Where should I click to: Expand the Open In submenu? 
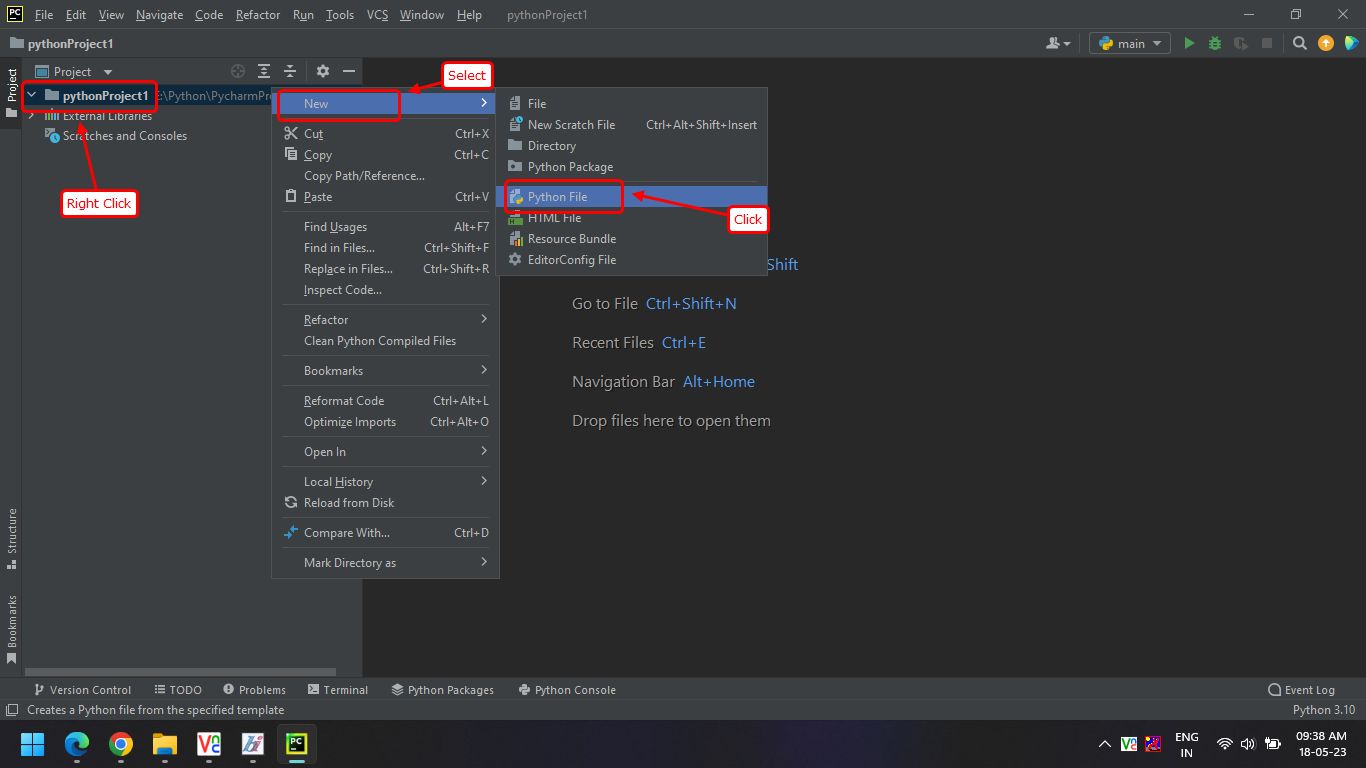pos(385,452)
